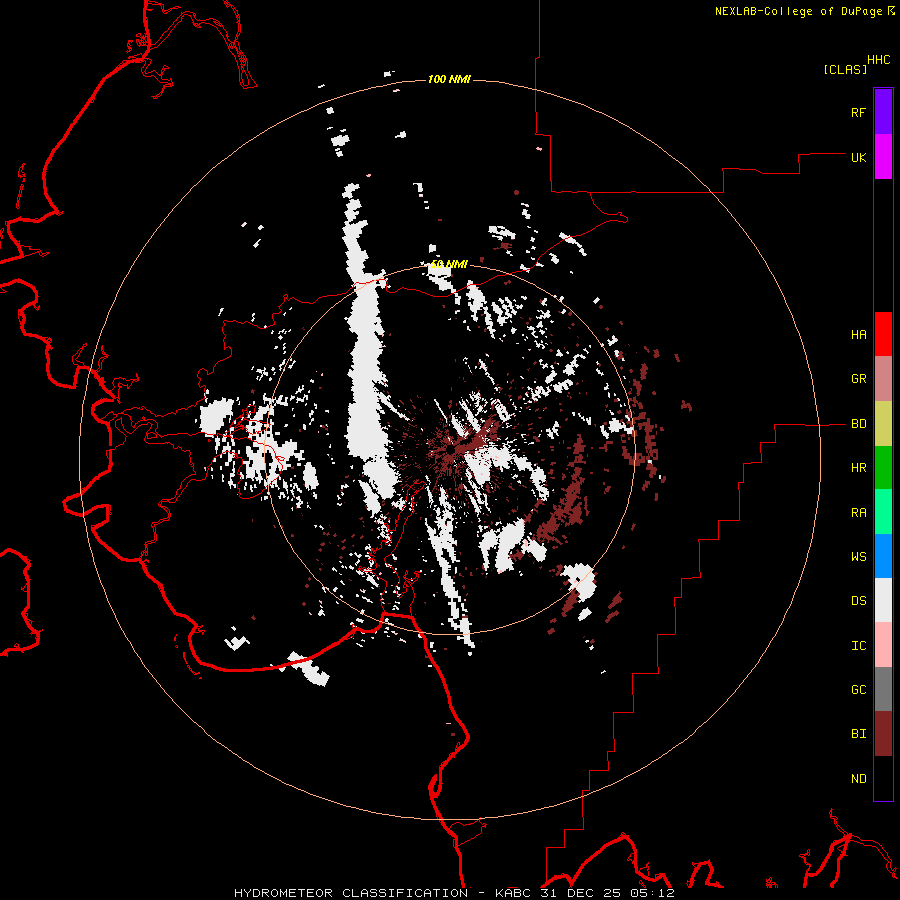Select the light pink IC swatch
The width and height of the screenshot is (900, 900).
[x=883, y=645]
